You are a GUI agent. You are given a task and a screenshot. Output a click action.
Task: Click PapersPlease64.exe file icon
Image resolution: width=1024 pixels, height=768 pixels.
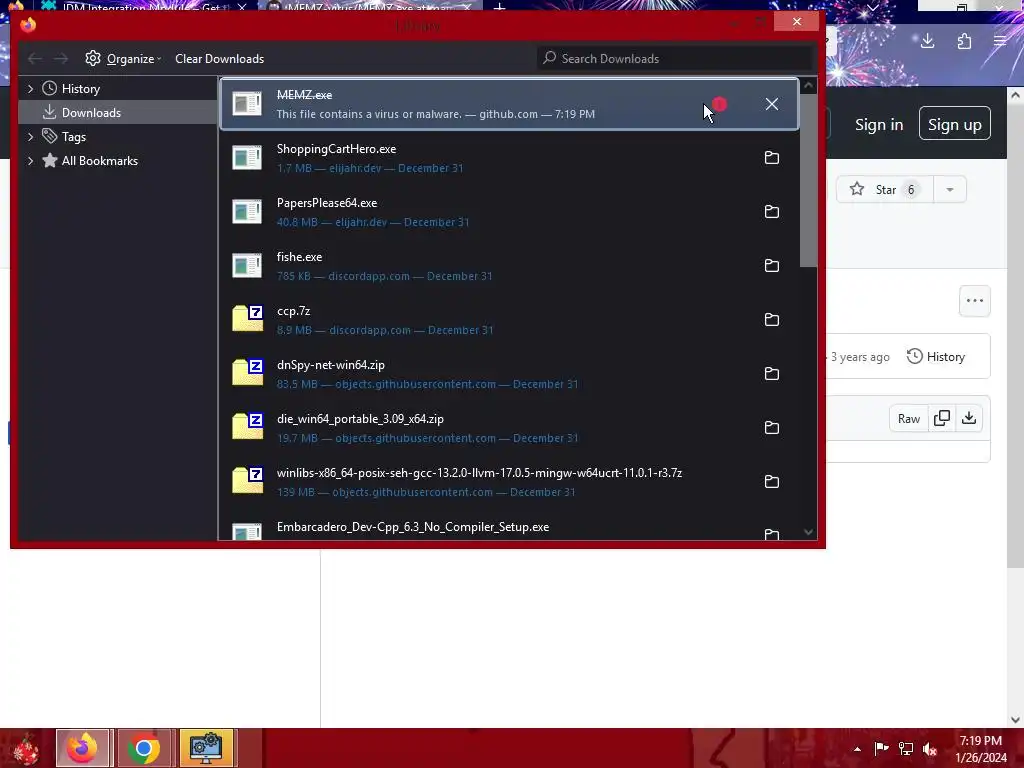click(247, 212)
